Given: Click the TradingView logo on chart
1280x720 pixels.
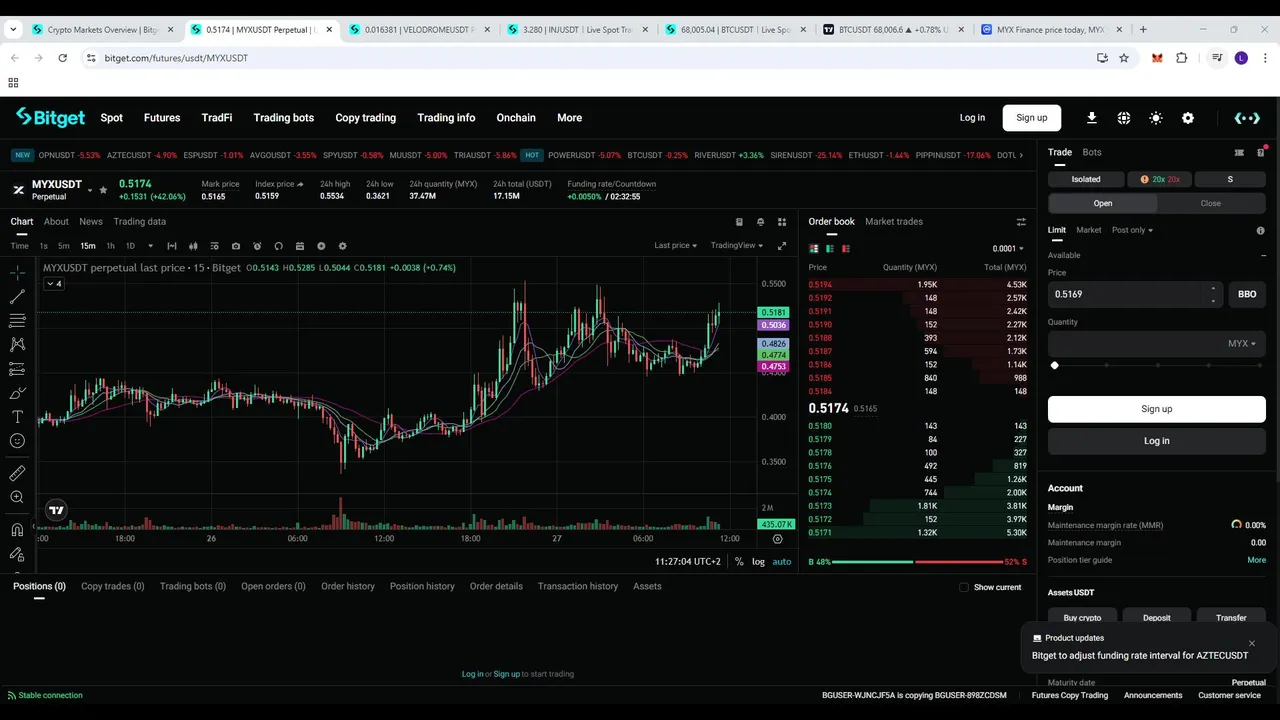Looking at the screenshot, I should (x=56, y=510).
